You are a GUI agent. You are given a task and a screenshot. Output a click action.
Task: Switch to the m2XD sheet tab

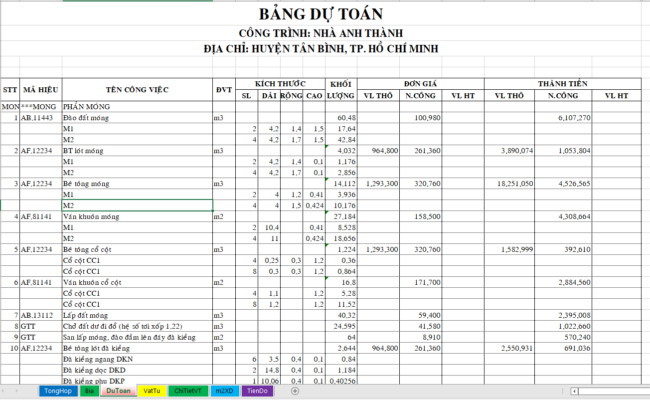point(225,391)
